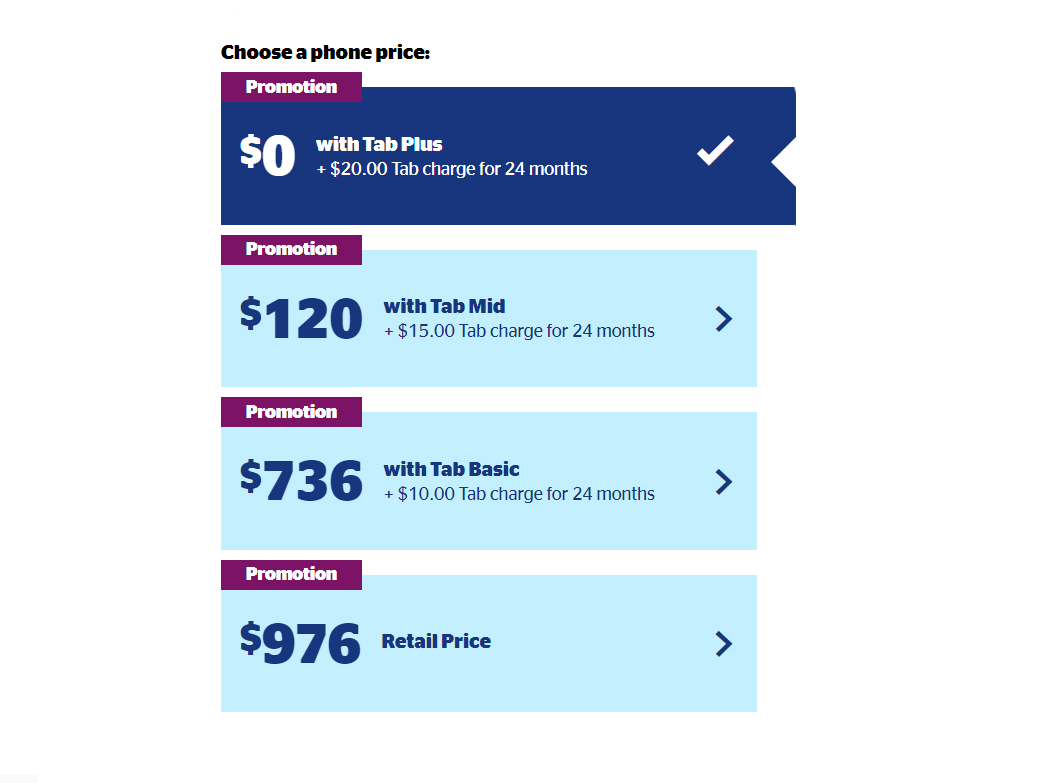Click the "Retail Price" label
Image resolution: width=1043 pixels, height=783 pixels.
pos(436,641)
